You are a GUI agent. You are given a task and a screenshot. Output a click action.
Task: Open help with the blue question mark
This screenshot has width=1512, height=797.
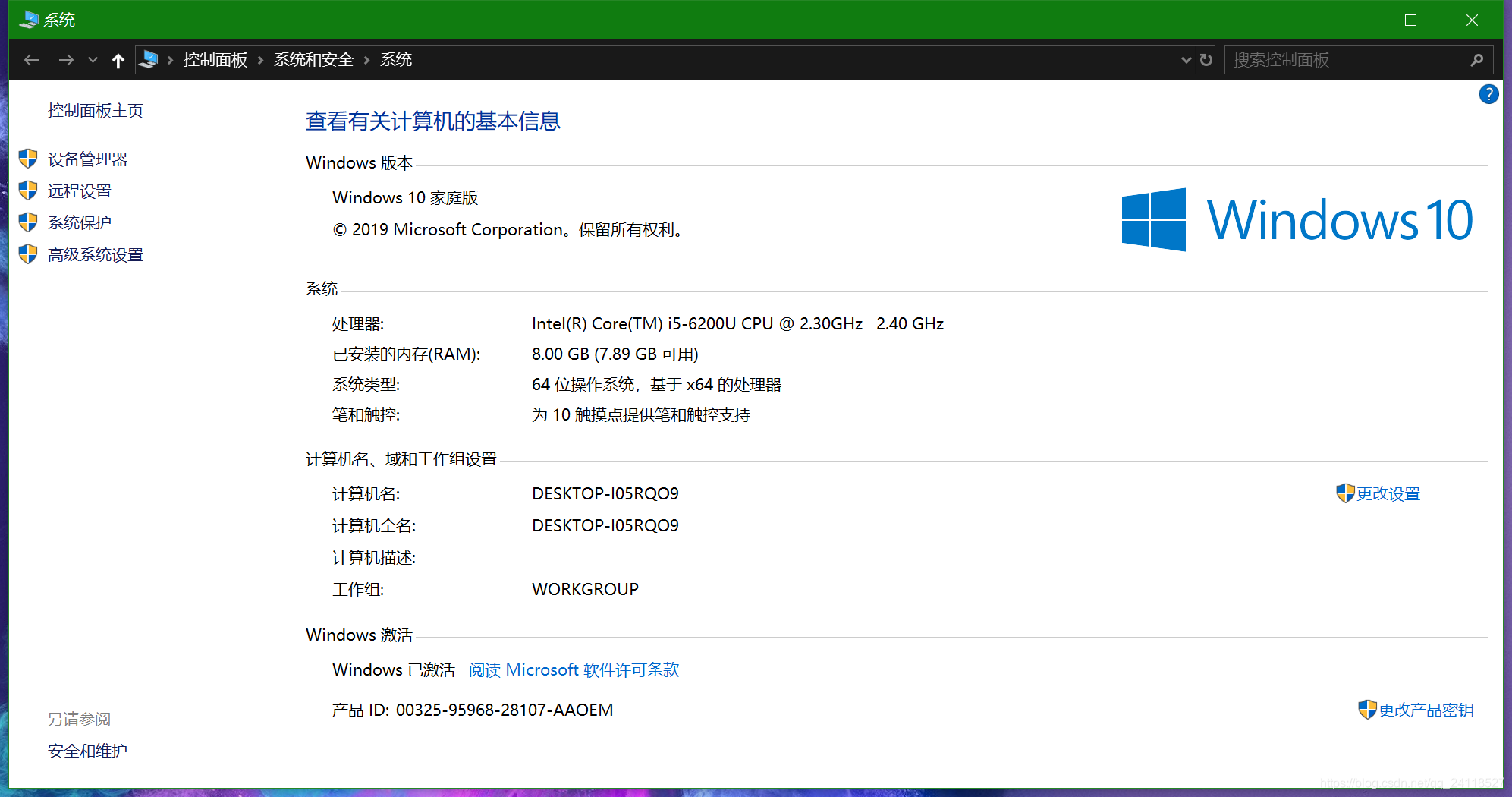click(x=1488, y=94)
